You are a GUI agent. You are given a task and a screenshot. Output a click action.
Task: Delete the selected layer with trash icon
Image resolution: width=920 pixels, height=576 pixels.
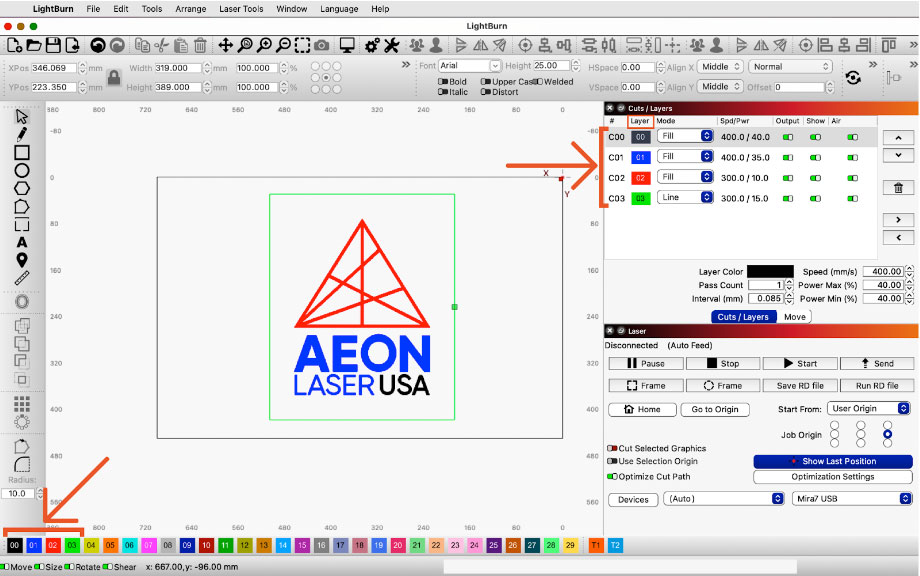898,188
